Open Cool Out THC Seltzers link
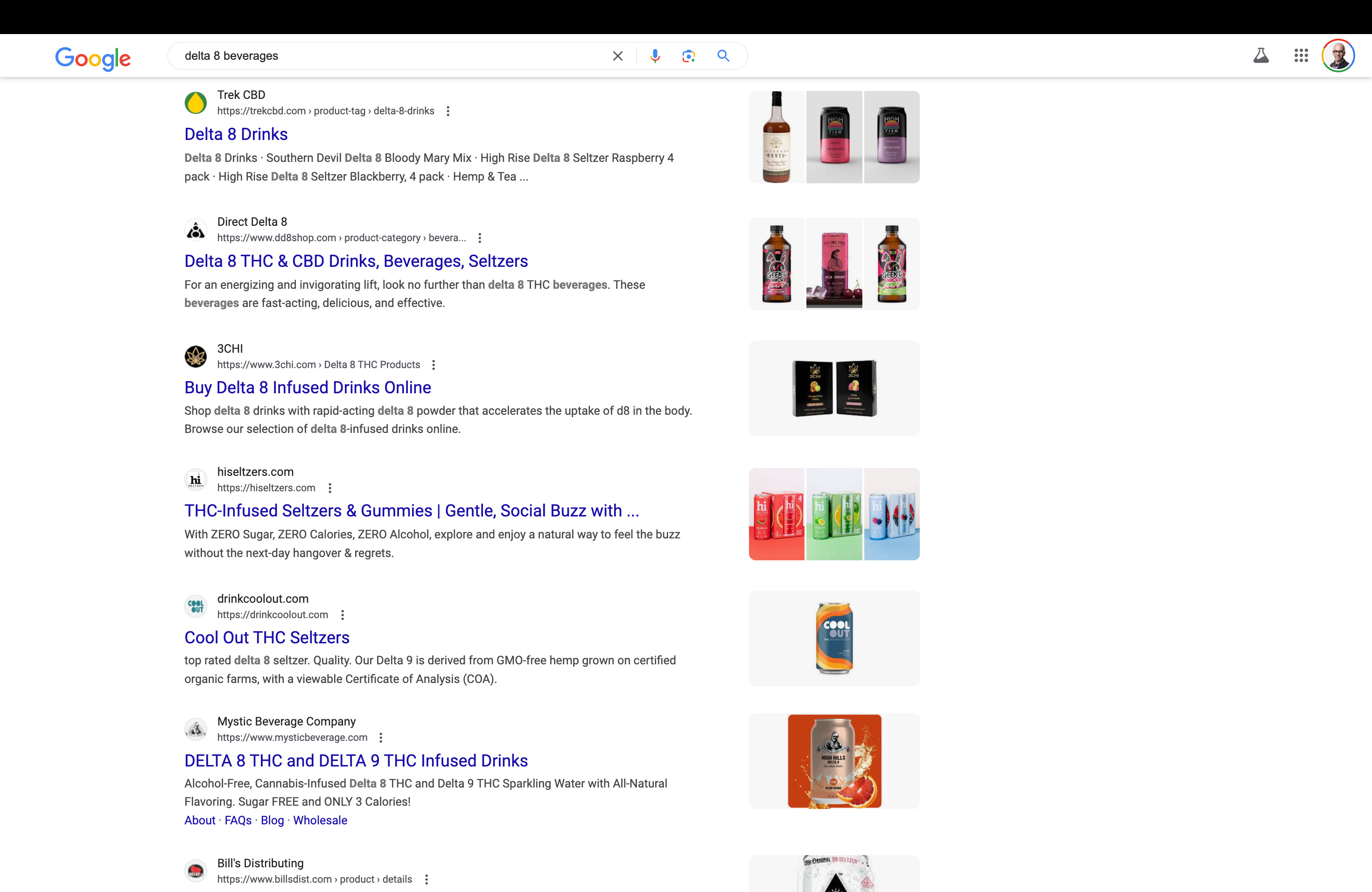Image resolution: width=1372 pixels, height=892 pixels. 266,637
